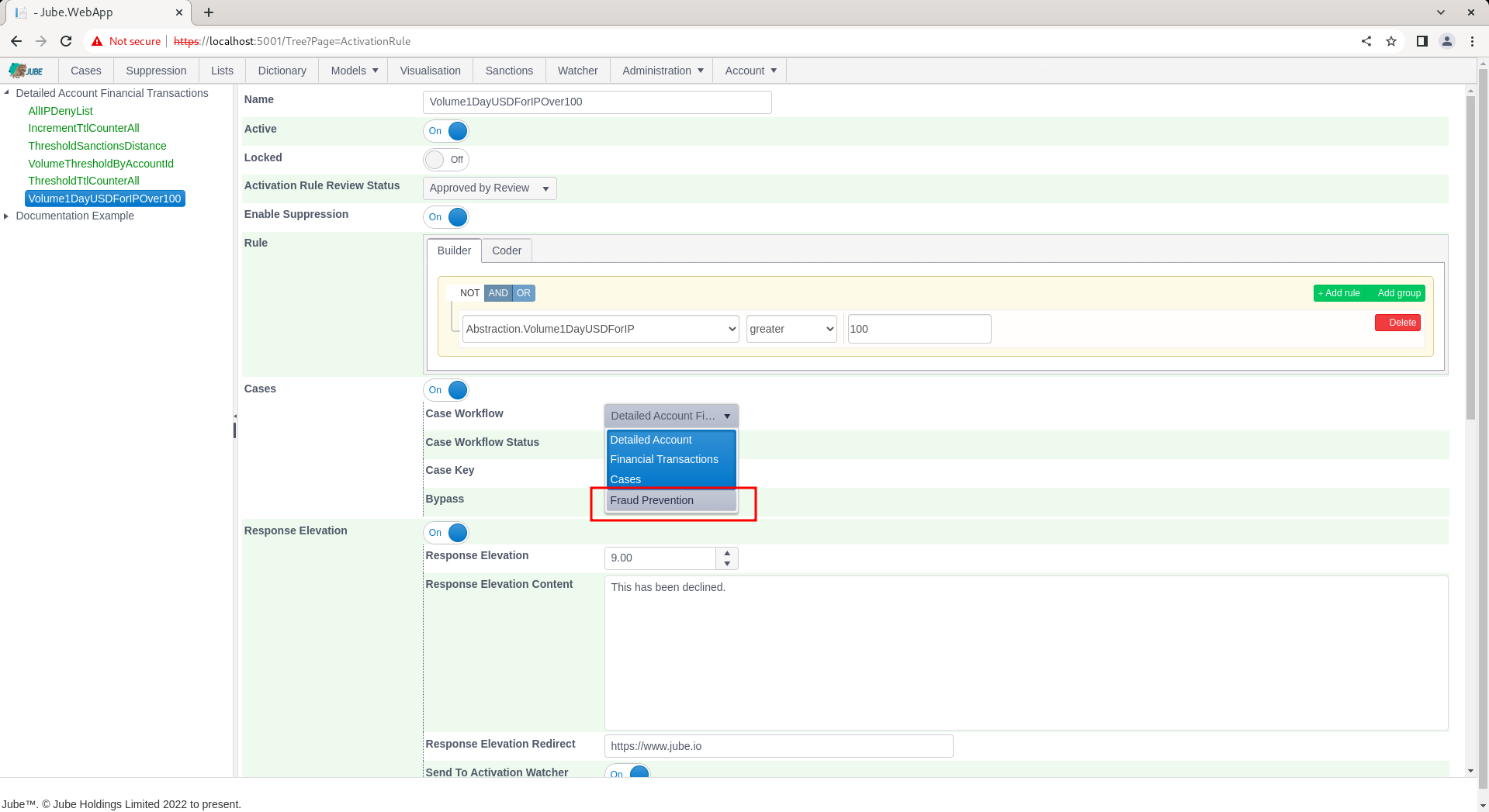Switch to the Coder tab
Image resolution: width=1489 pixels, height=812 pixels.
(507, 251)
